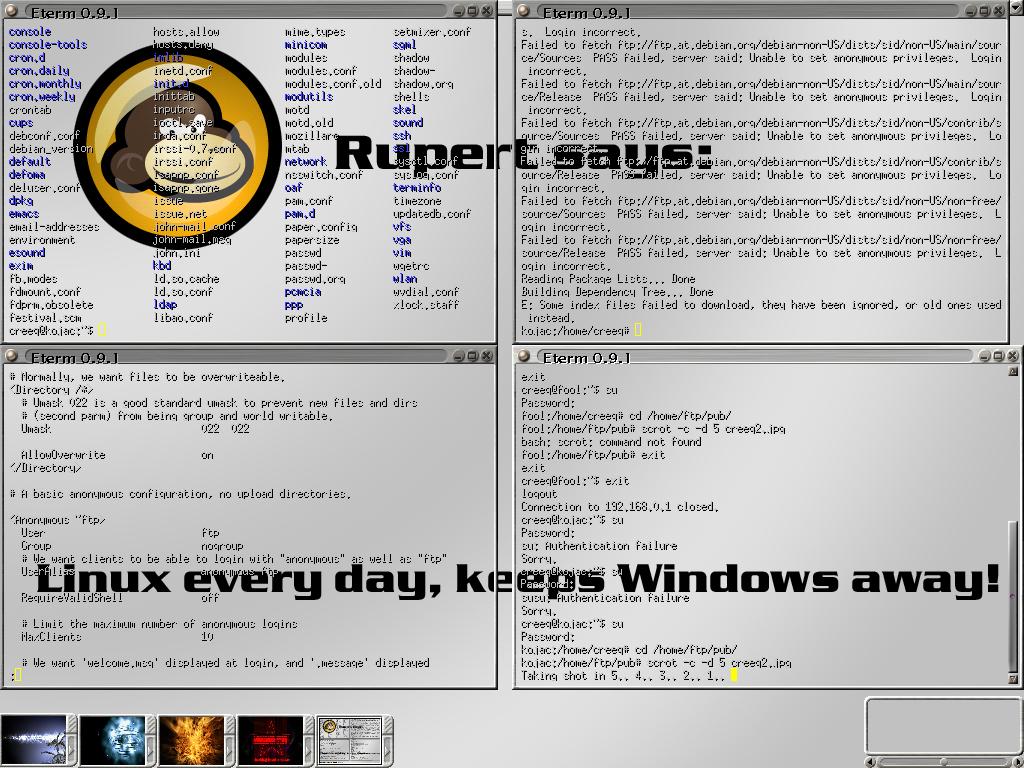Click striped handle button on the current-desktop pager
The height and width of the screenshot is (768, 1024).
pos(389,724)
